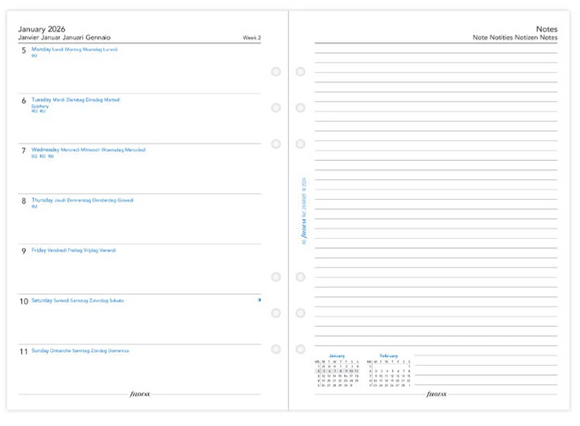Image resolution: width=580 pixels, height=426 pixels.
Task: Click the "Notes" heading
Action: point(547,29)
